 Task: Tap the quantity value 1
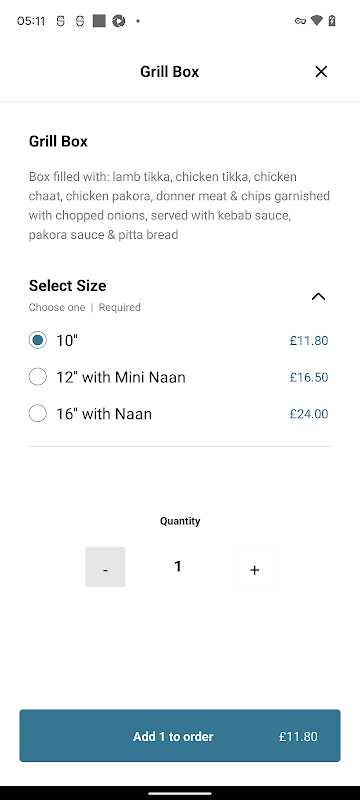point(178,566)
